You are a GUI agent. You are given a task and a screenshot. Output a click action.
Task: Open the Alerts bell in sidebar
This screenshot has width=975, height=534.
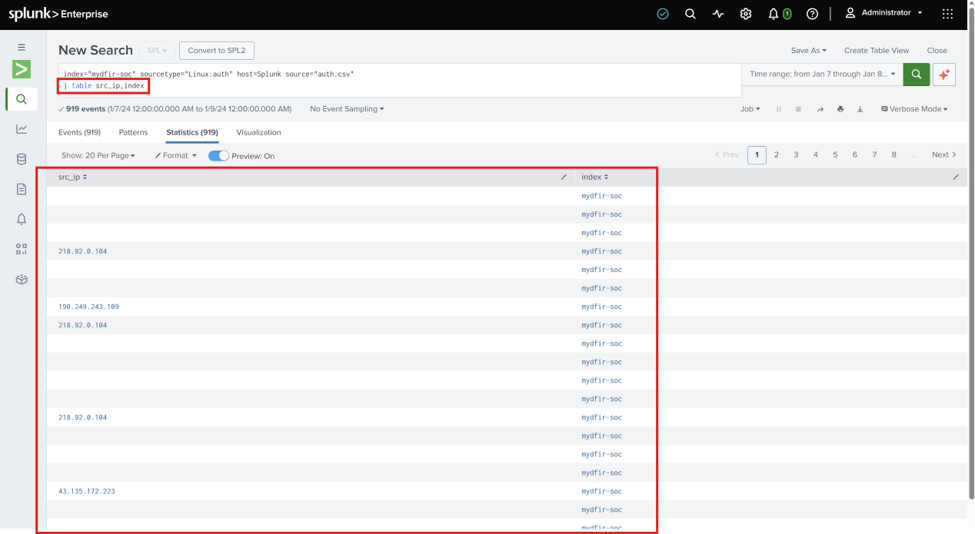21,219
